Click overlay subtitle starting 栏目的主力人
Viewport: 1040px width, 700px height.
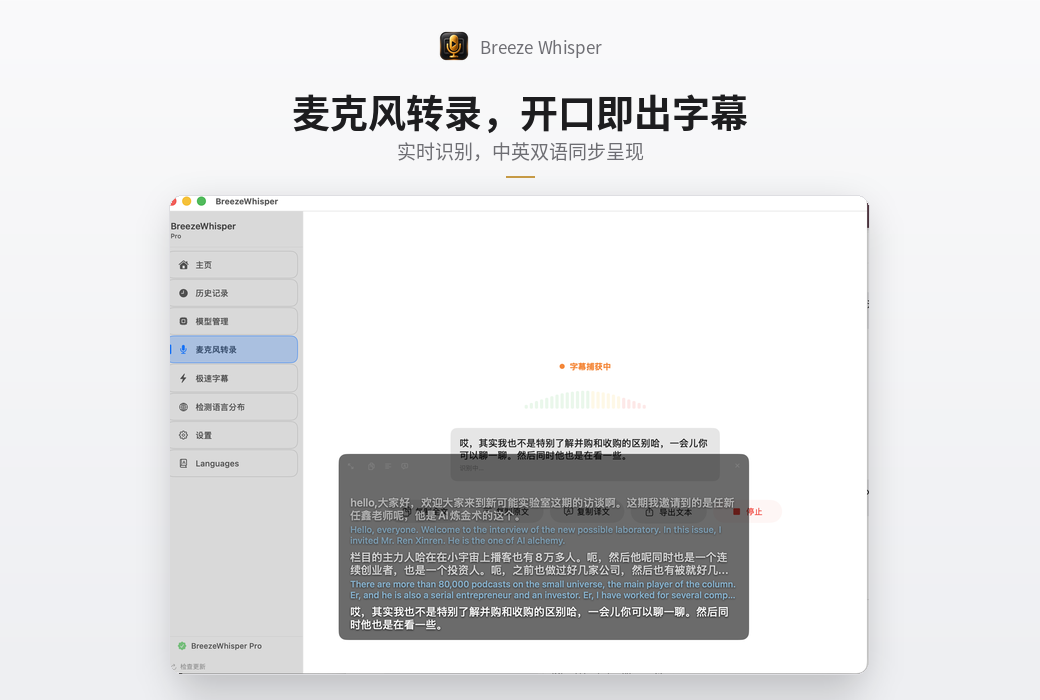click(539, 563)
